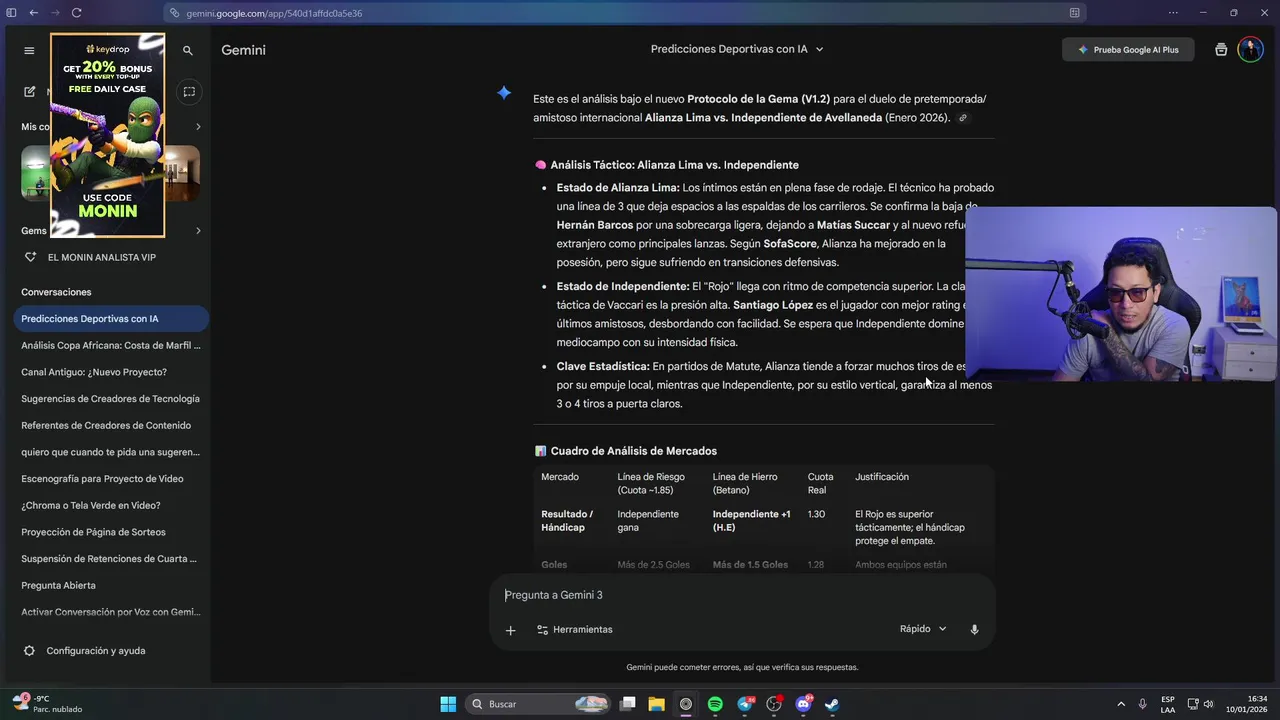Open Sugerencias de Creadores de Tecnología chat

coord(111,399)
